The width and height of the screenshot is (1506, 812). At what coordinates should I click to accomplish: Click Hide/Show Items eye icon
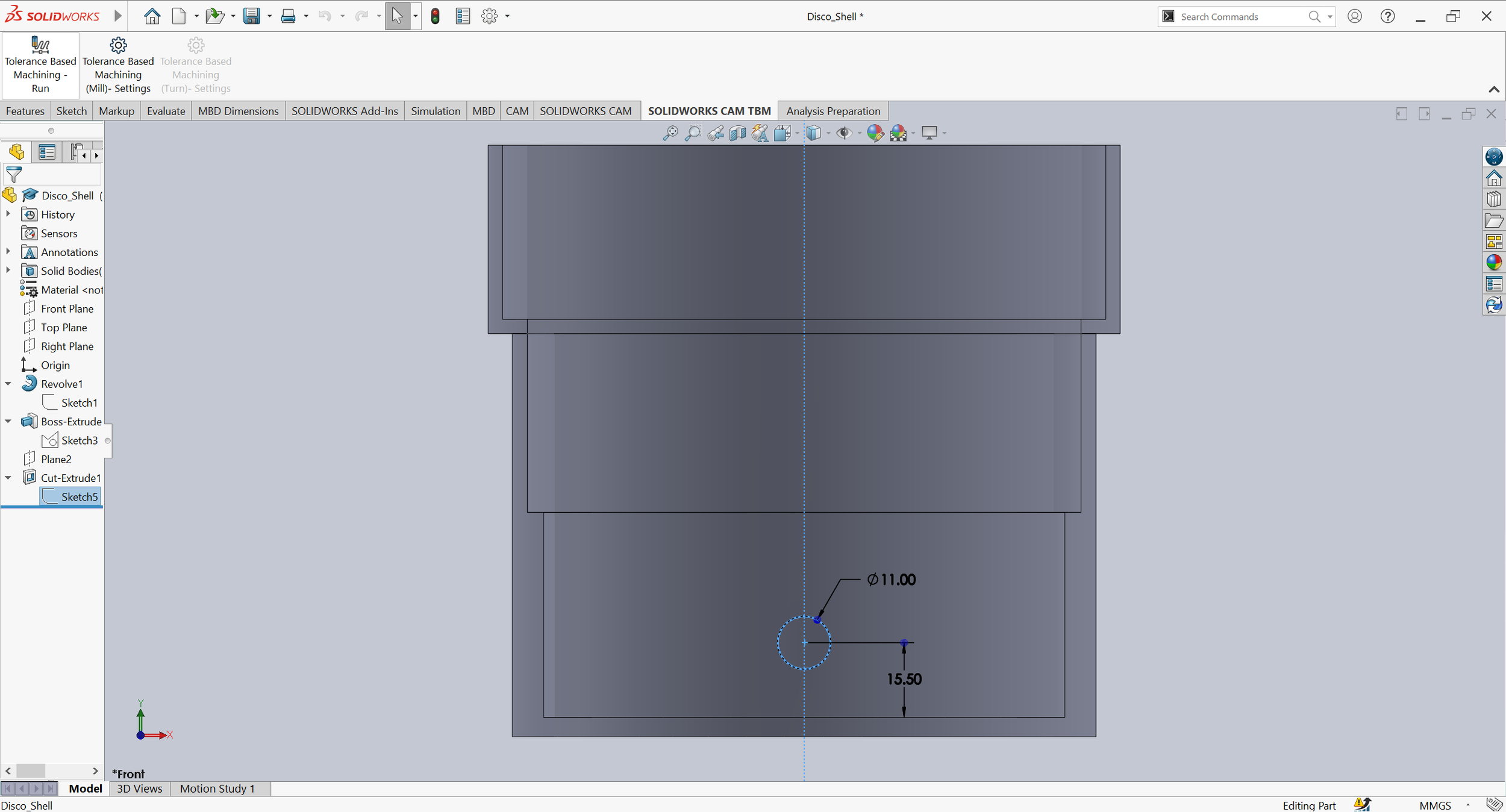(x=844, y=133)
